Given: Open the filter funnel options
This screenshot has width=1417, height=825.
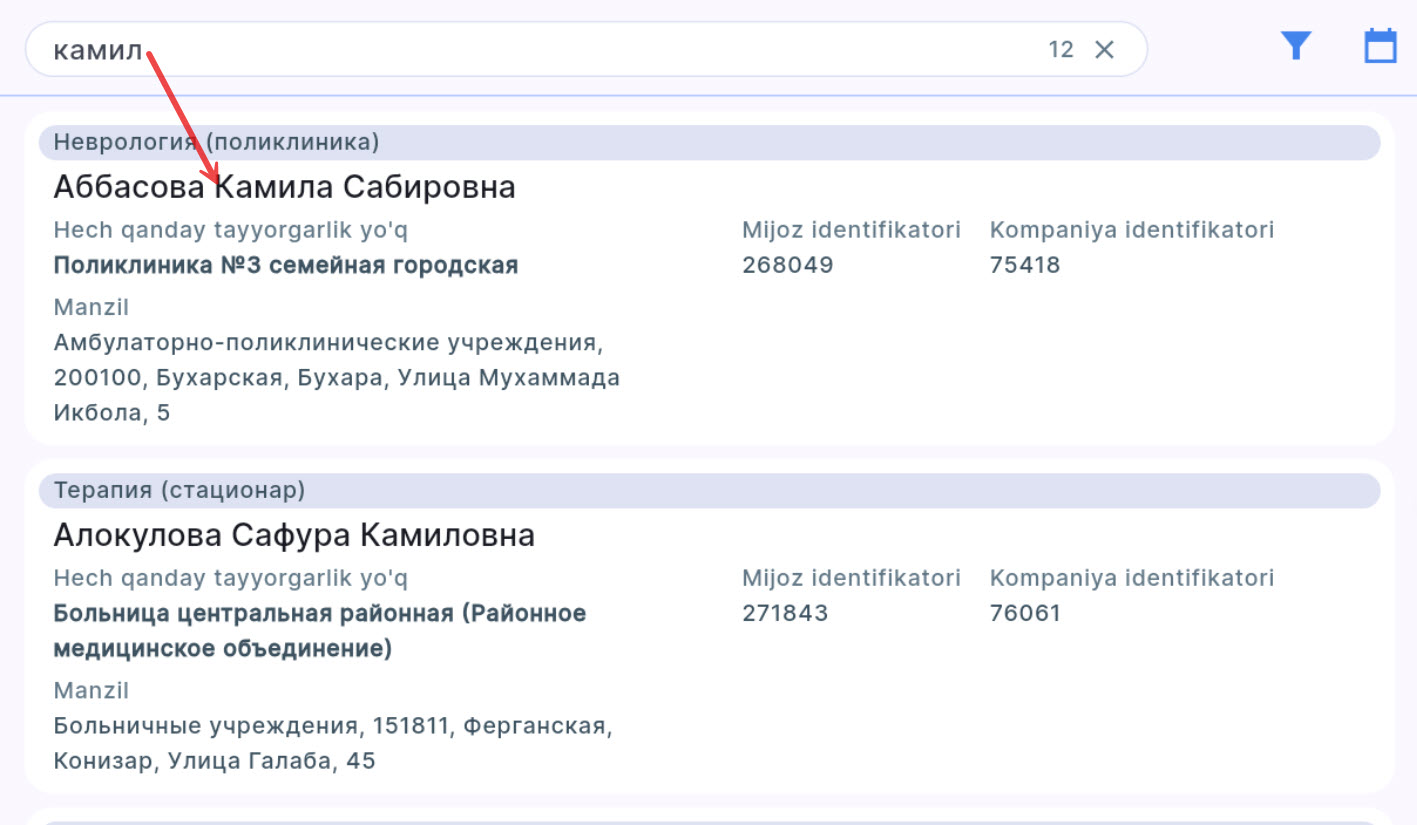Looking at the screenshot, I should [x=1296, y=46].
